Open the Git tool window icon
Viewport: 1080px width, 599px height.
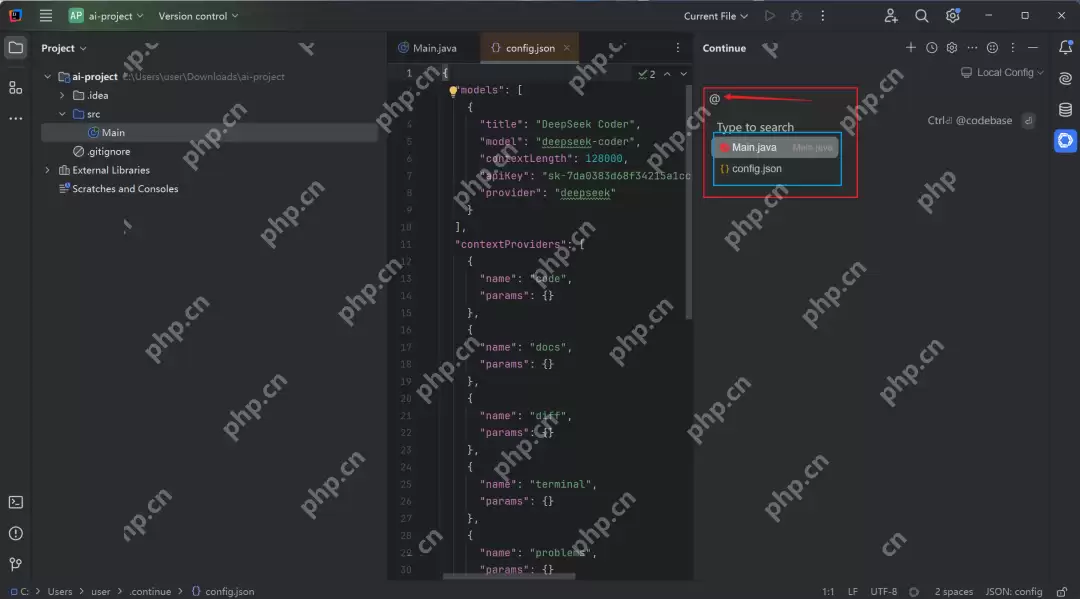pos(15,565)
